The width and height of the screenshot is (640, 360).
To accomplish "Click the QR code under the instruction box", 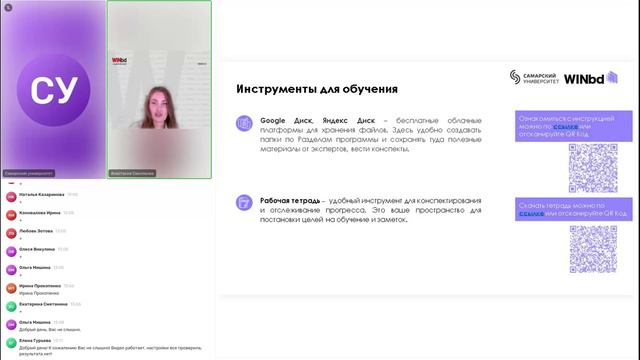I will (593, 168).
